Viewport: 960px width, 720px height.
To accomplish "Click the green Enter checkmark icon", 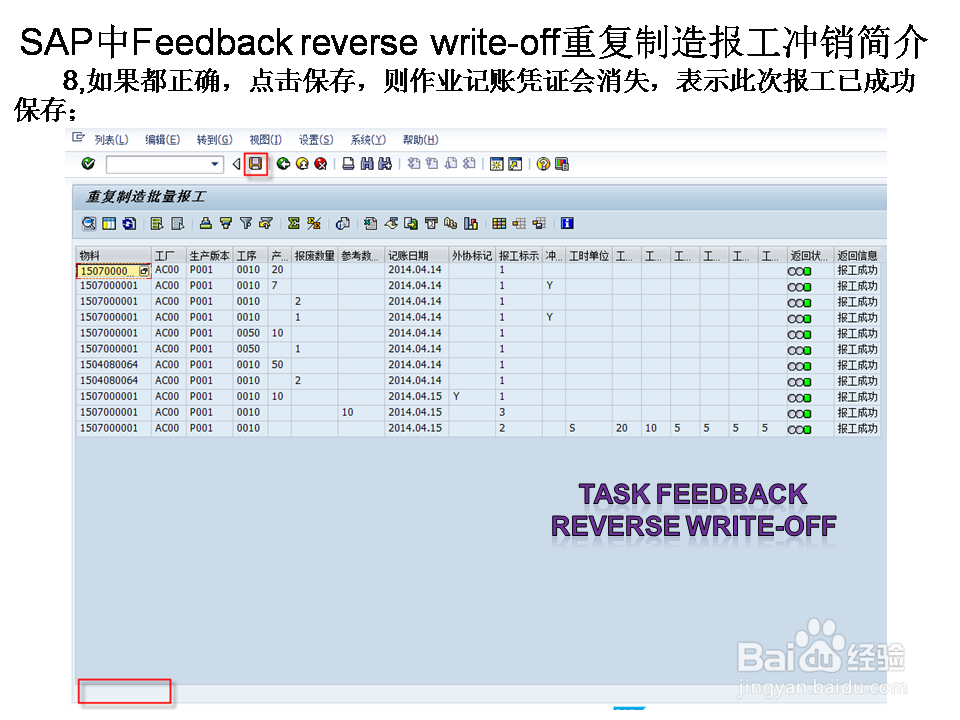I will pyautogui.click(x=88, y=163).
